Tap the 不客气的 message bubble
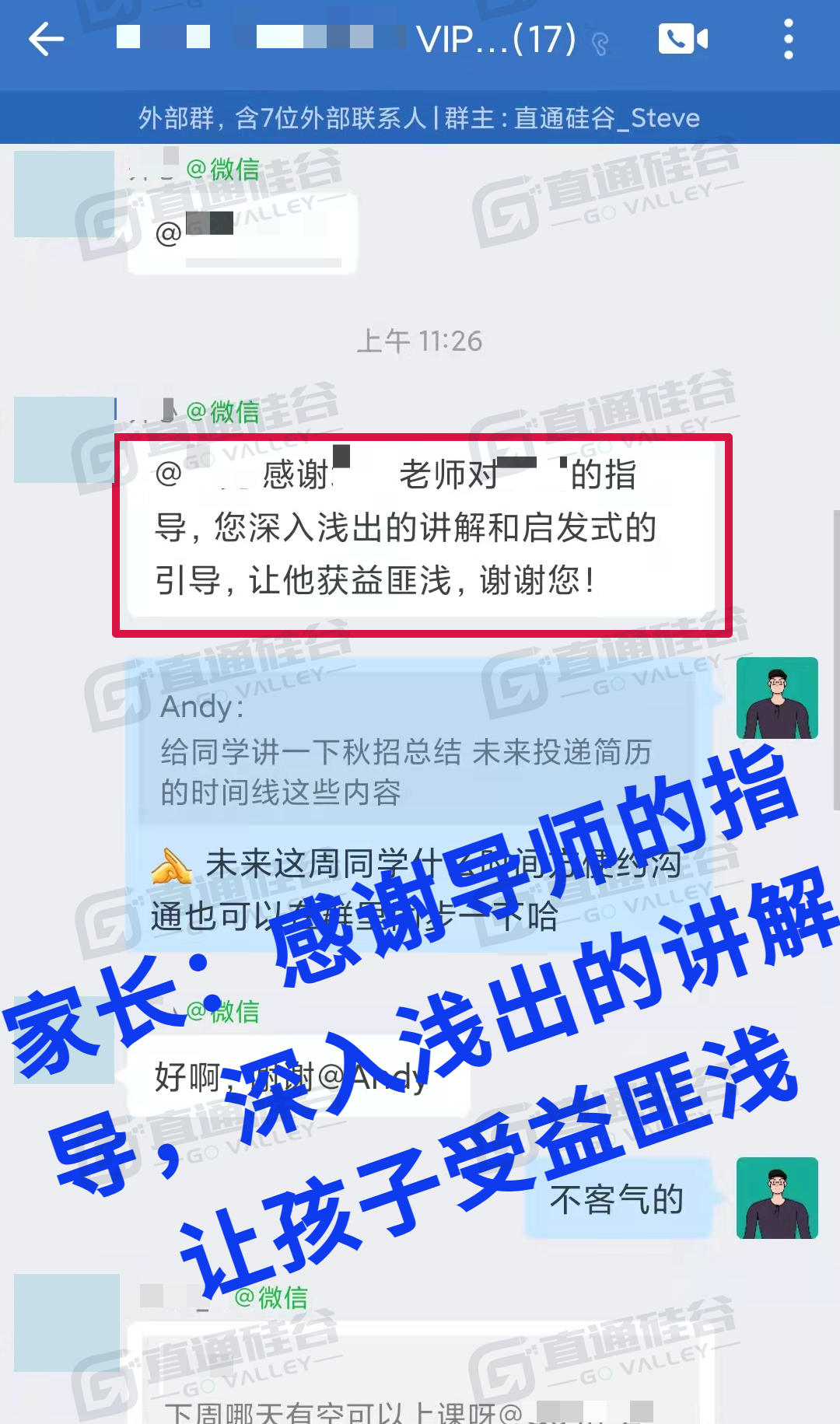This screenshot has width=840, height=1424. 618,1198
